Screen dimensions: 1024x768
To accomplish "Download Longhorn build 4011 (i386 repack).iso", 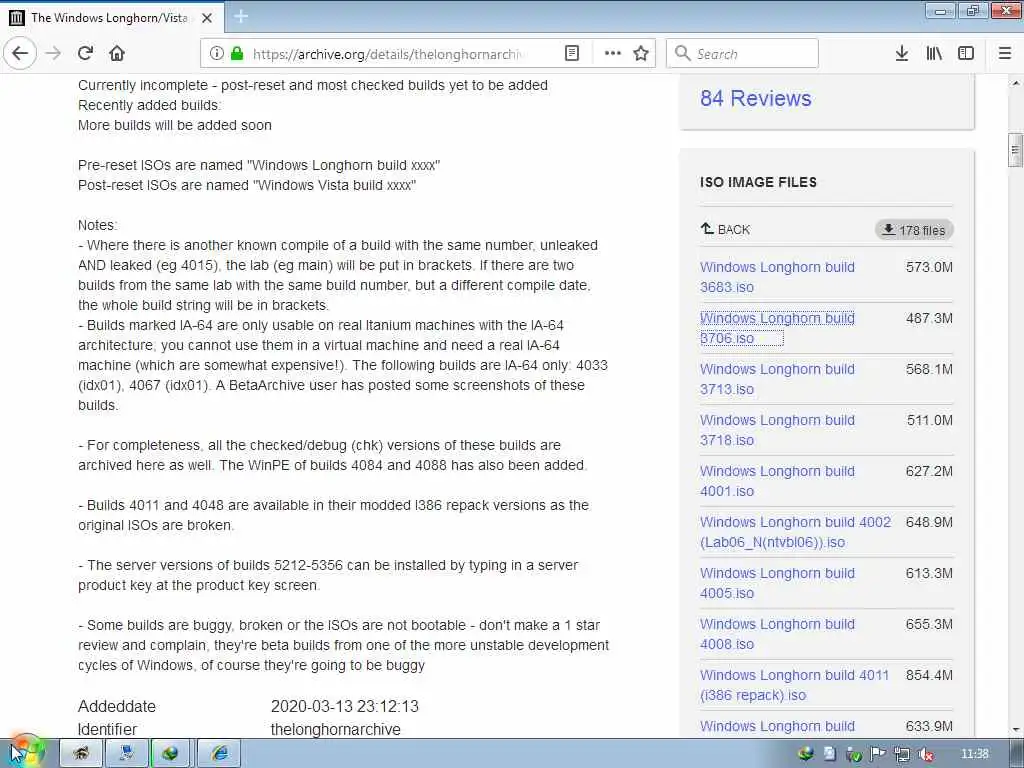I will 795,684.
